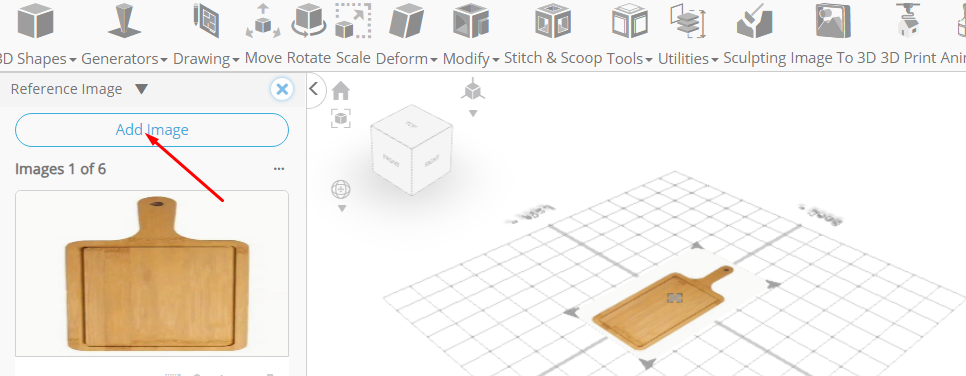The height and width of the screenshot is (376, 966).
Task: Click the fit-to-view frame icon
Action: (x=341, y=118)
